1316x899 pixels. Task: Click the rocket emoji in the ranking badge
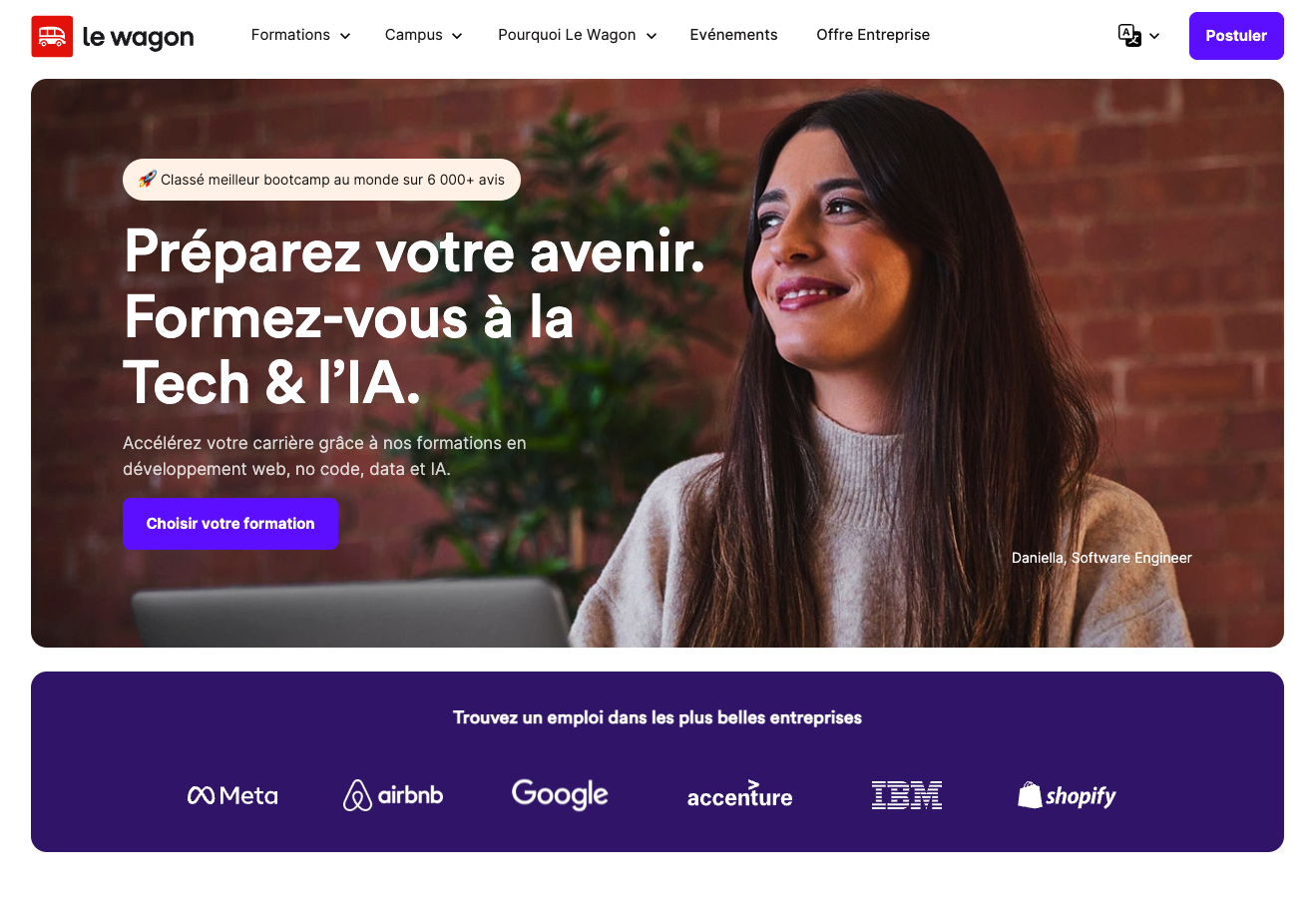(x=147, y=180)
